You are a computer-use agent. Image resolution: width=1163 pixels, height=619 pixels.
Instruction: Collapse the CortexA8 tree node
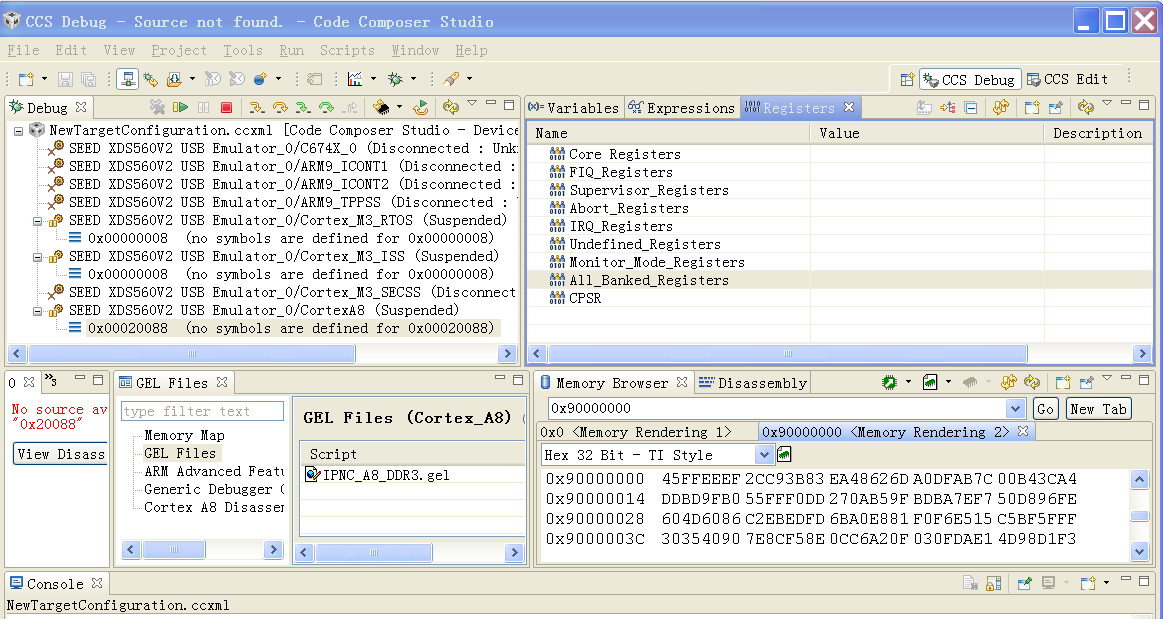click(x=37, y=311)
